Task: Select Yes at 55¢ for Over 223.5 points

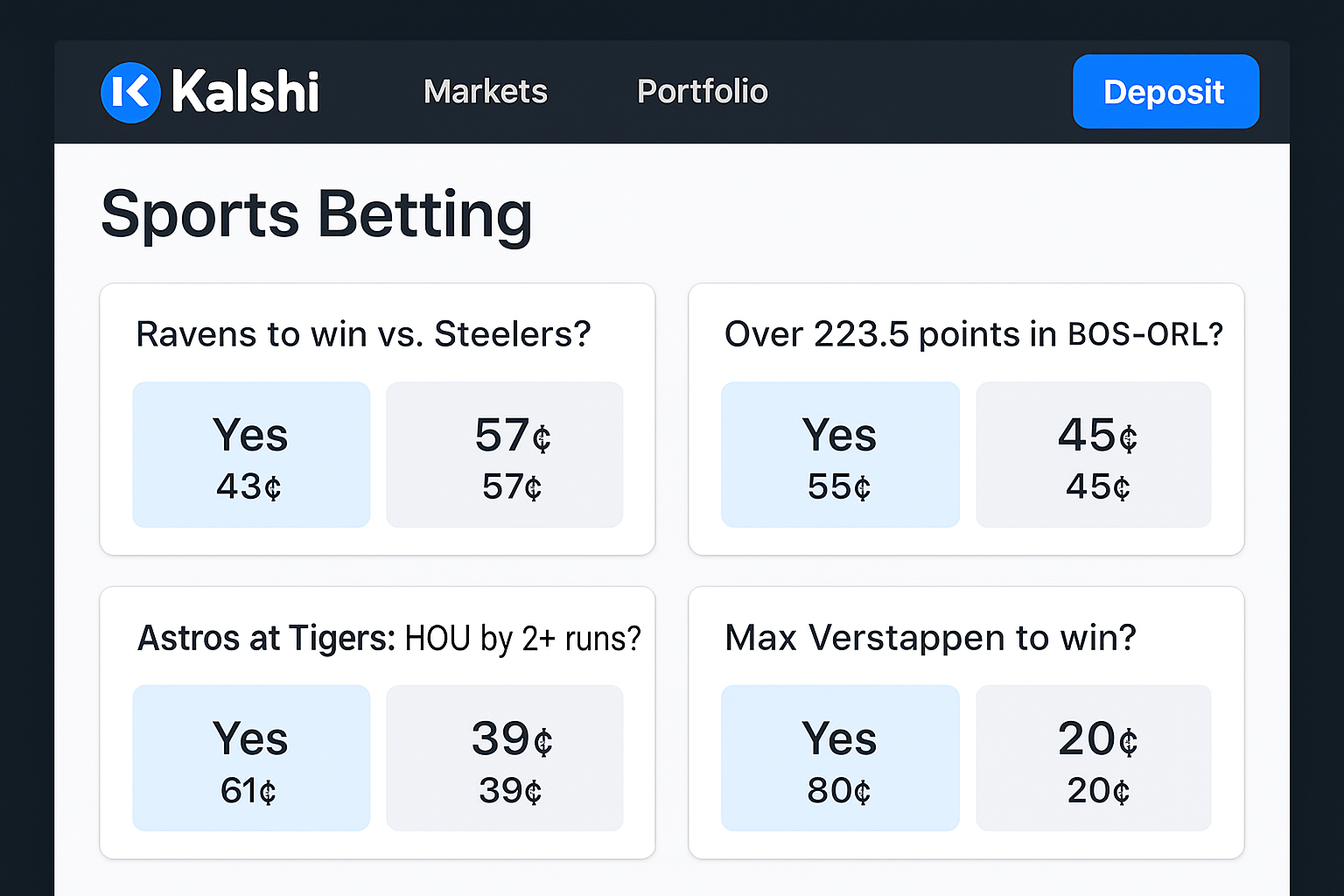Action: tap(840, 454)
